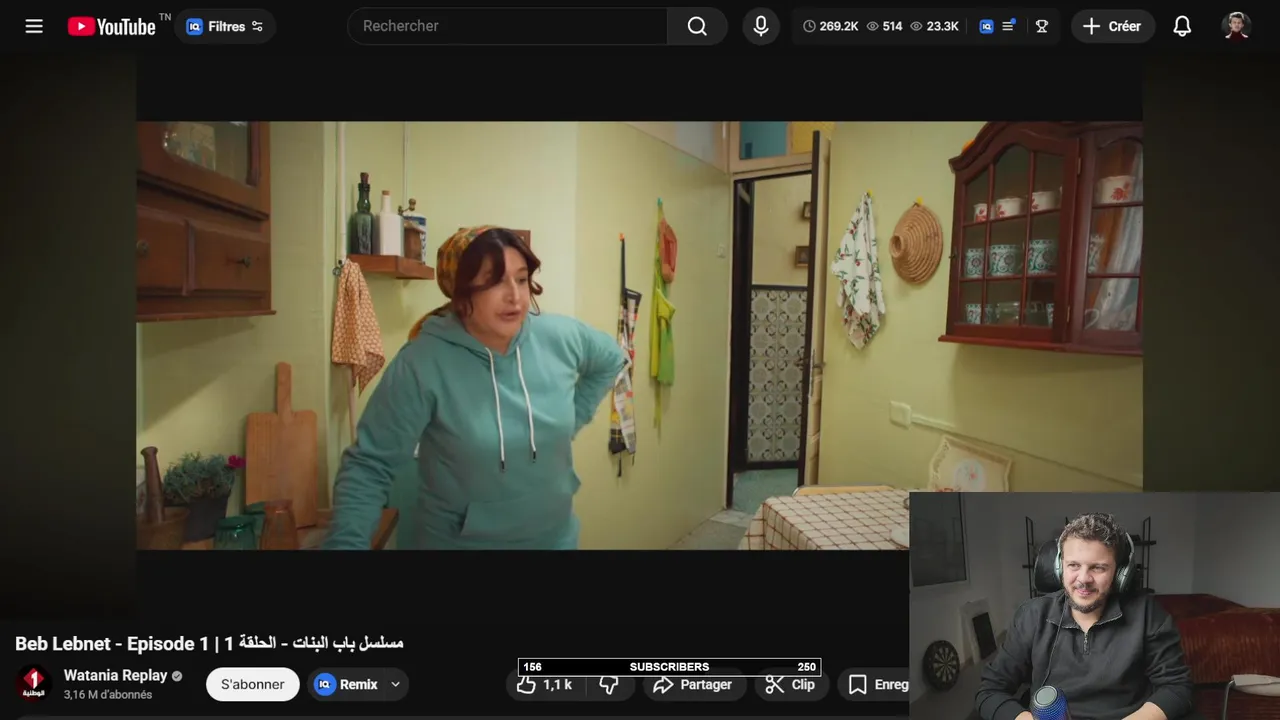Expand the Remix dropdown arrow
The width and height of the screenshot is (1280, 720).
[395, 684]
